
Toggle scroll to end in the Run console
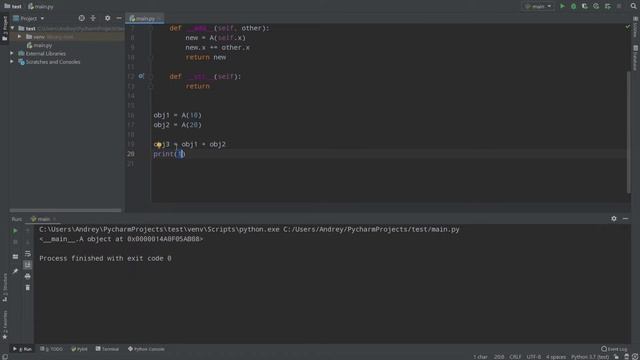tap(27, 265)
